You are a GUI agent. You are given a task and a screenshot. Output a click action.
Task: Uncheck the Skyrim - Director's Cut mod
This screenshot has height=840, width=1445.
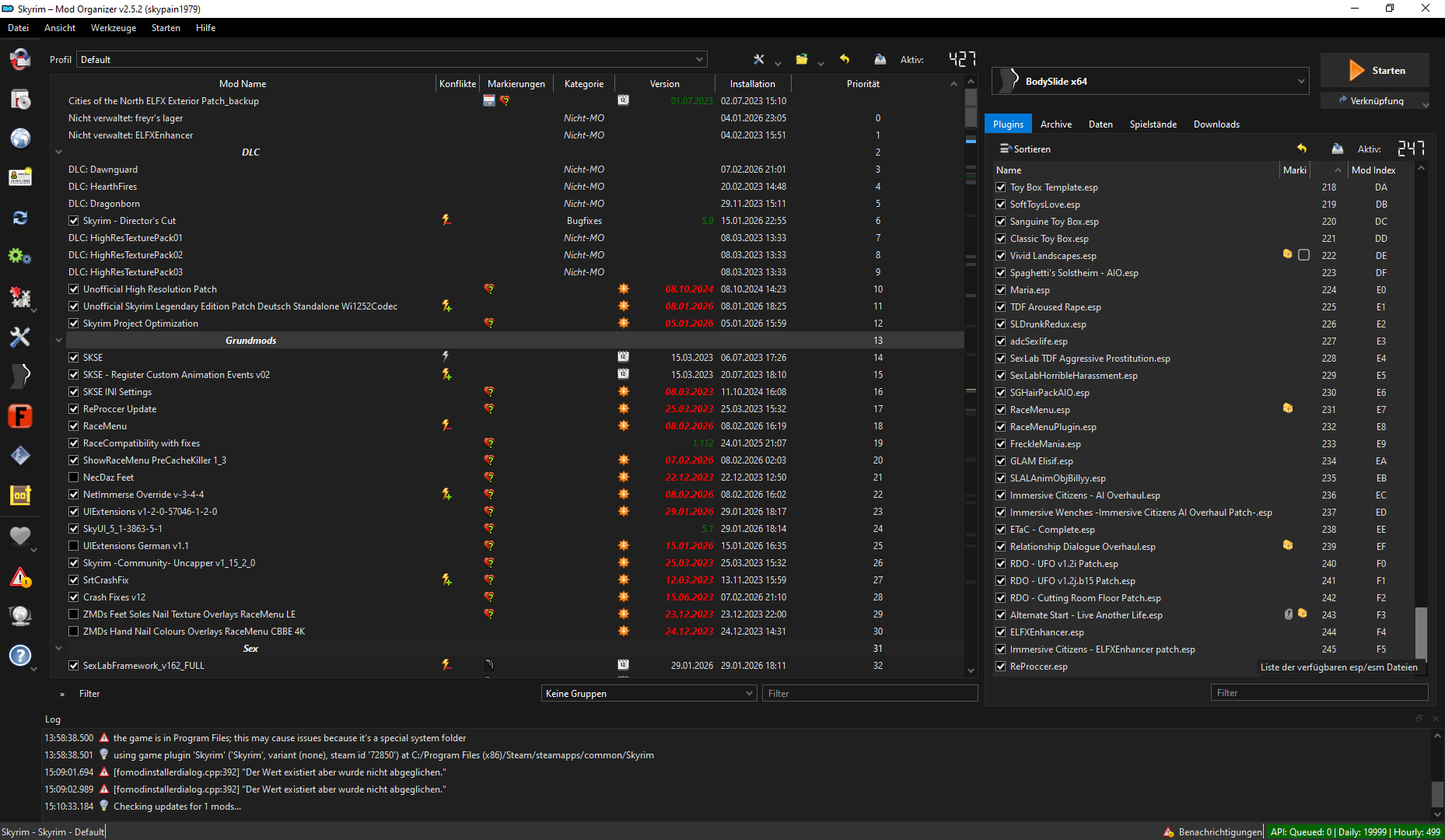click(x=74, y=221)
